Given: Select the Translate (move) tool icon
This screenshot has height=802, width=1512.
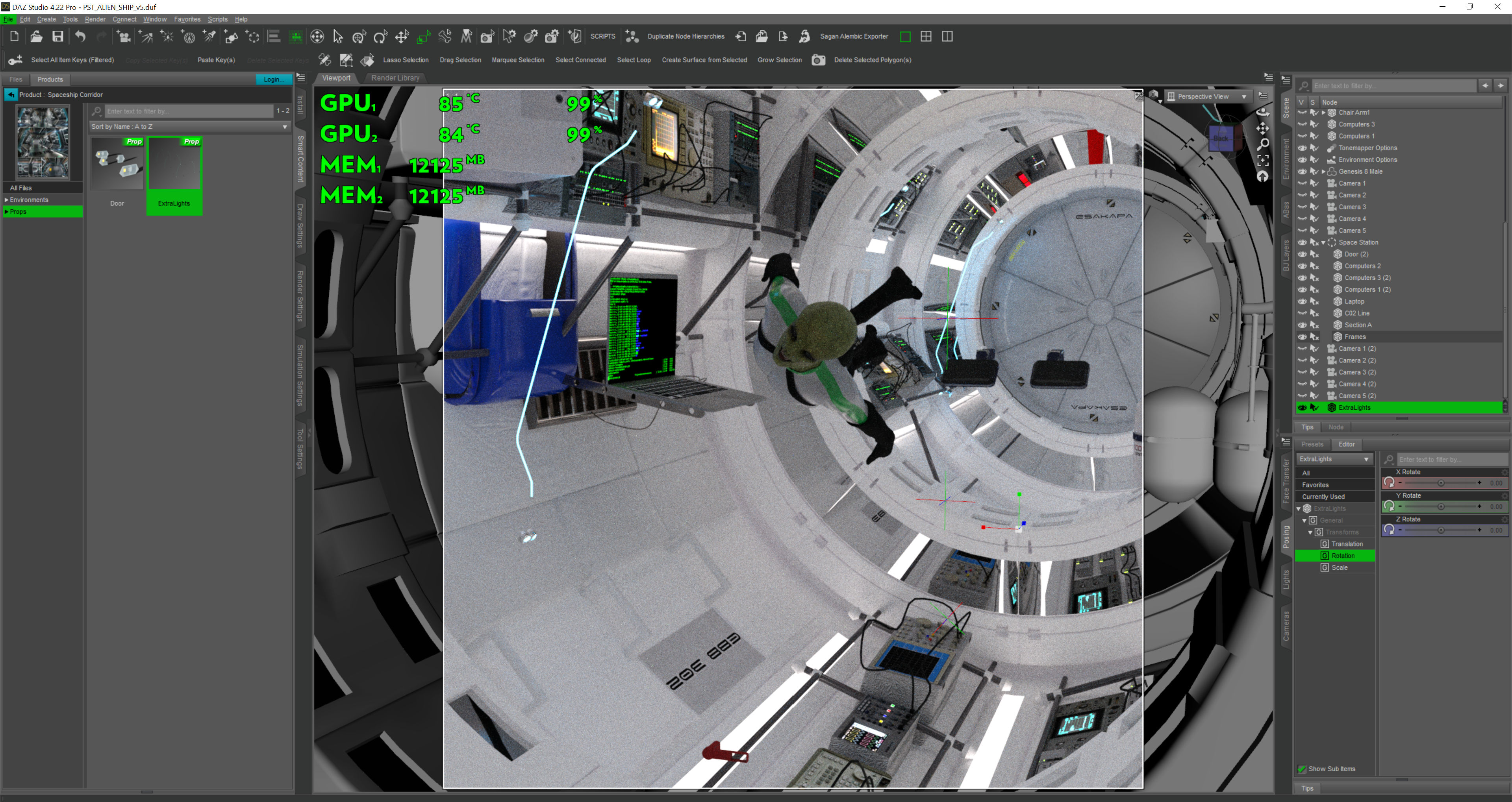Looking at the screenshot, I should point(402,36).
